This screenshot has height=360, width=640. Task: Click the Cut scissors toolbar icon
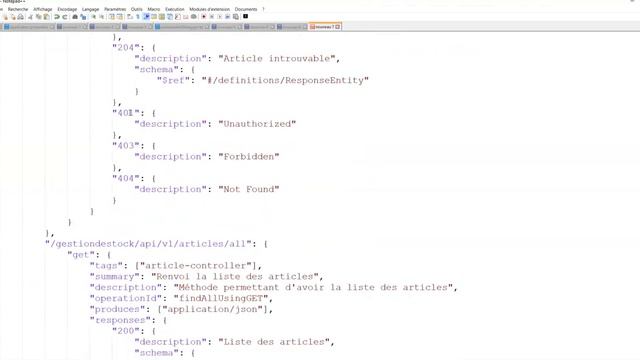tap(30, 17)
